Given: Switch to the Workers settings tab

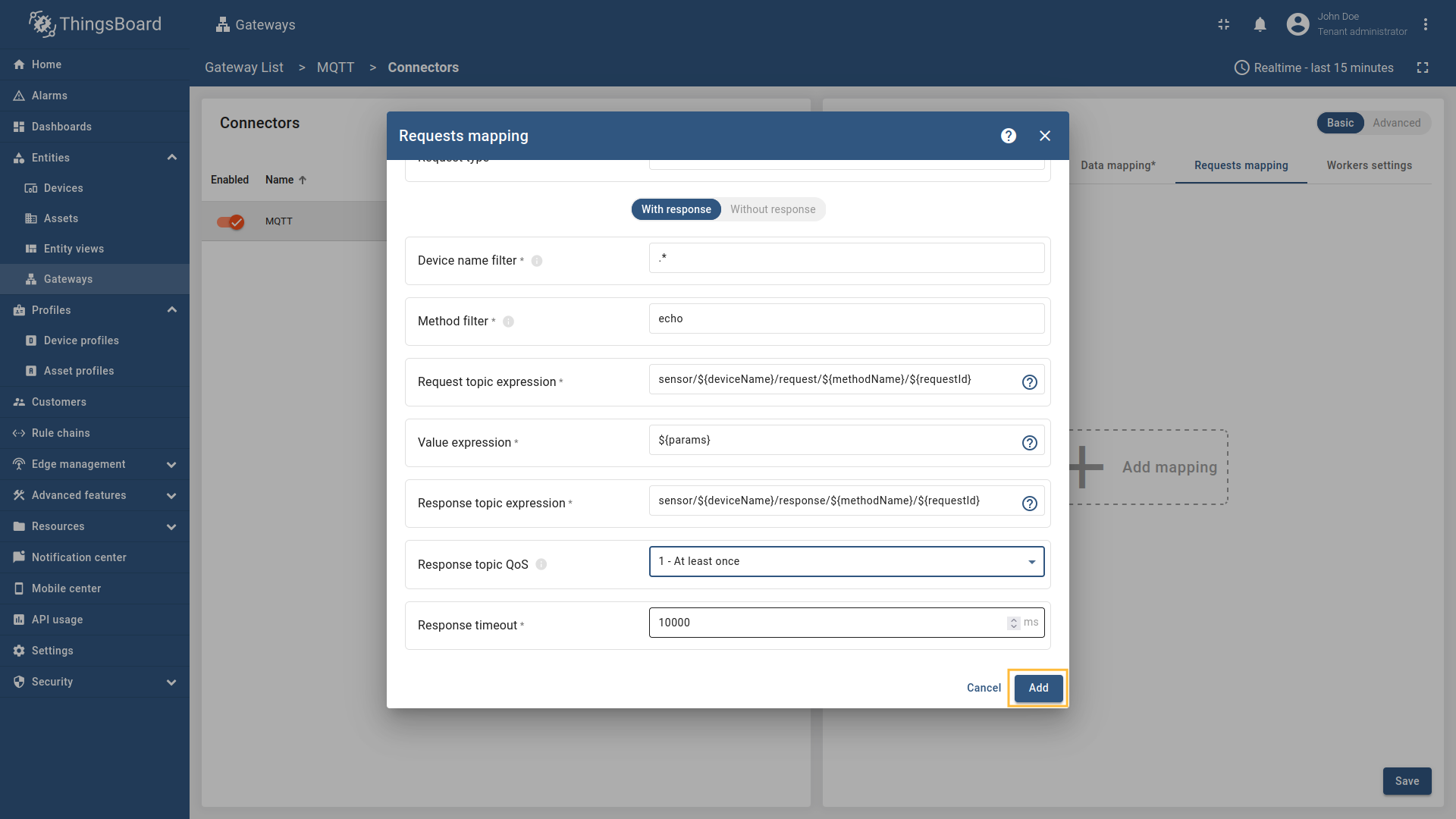Looking at the screenshot, I should (x=1370, y=165).
